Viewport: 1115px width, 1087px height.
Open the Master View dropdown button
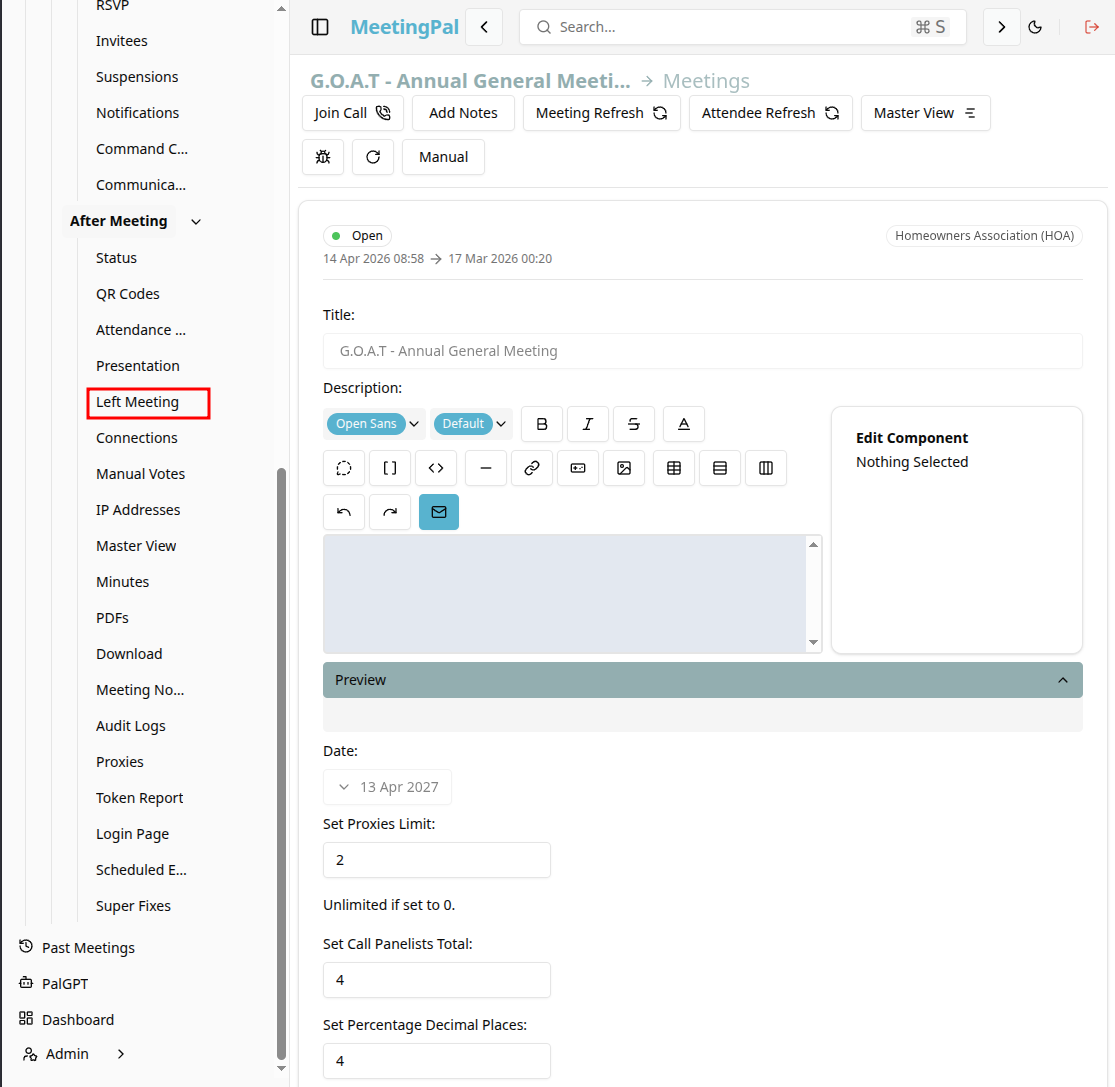pos(925,113)
